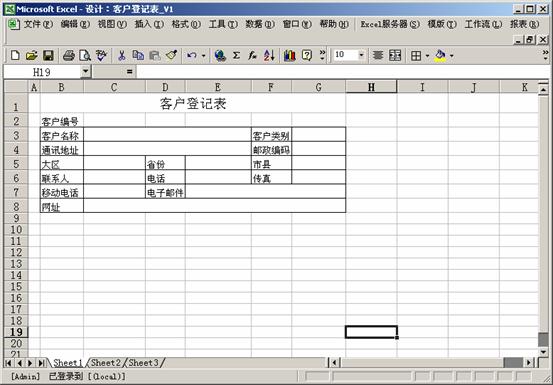This screenshot has width=553, height=385.
Task: Click the Print icon
Action: click(x=68, y=55)
